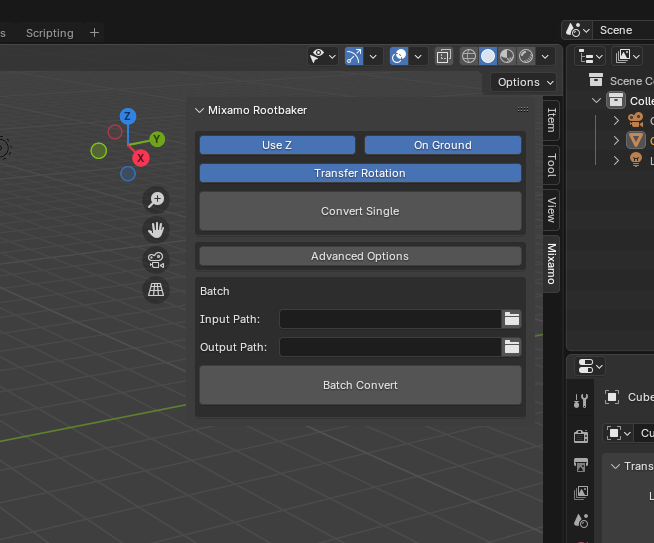Open the outliner display mode dropdown

point(627,56)
